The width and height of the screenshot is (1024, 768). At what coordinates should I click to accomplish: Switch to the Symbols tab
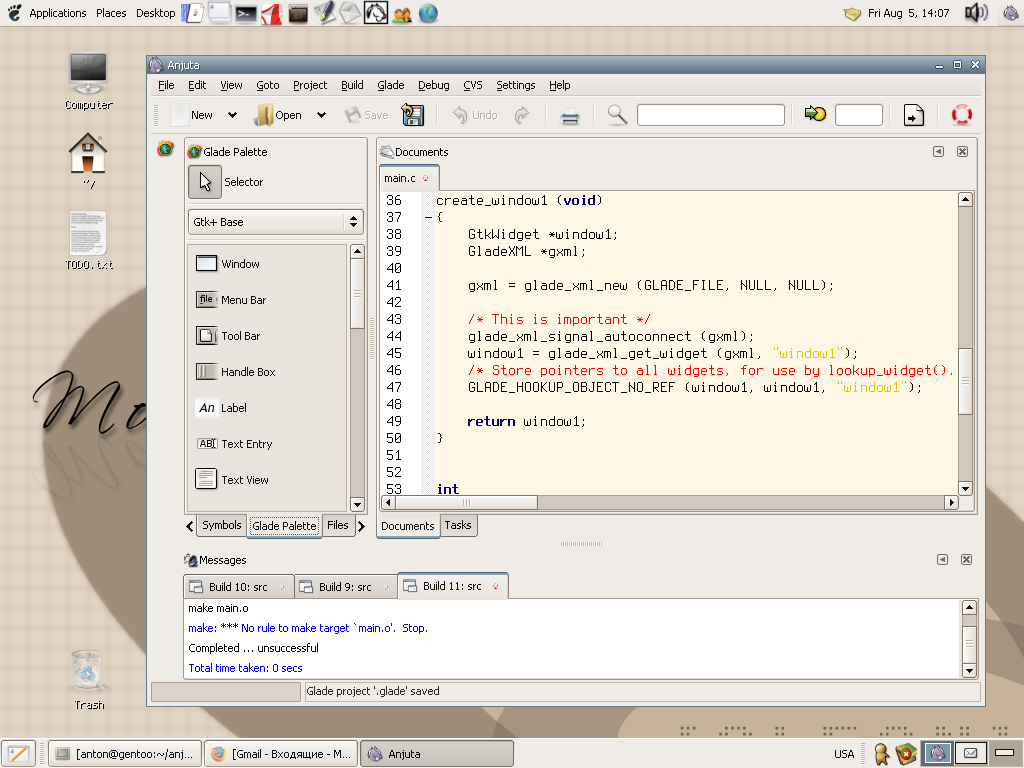point(221,525)
